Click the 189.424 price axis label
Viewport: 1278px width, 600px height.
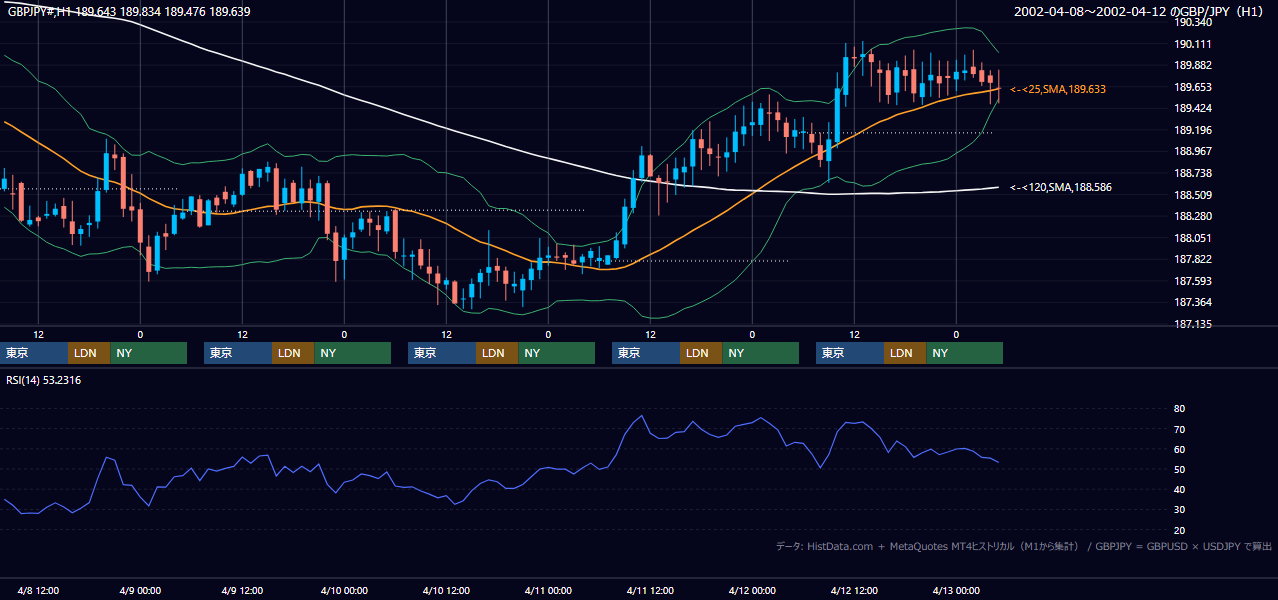1195,108
